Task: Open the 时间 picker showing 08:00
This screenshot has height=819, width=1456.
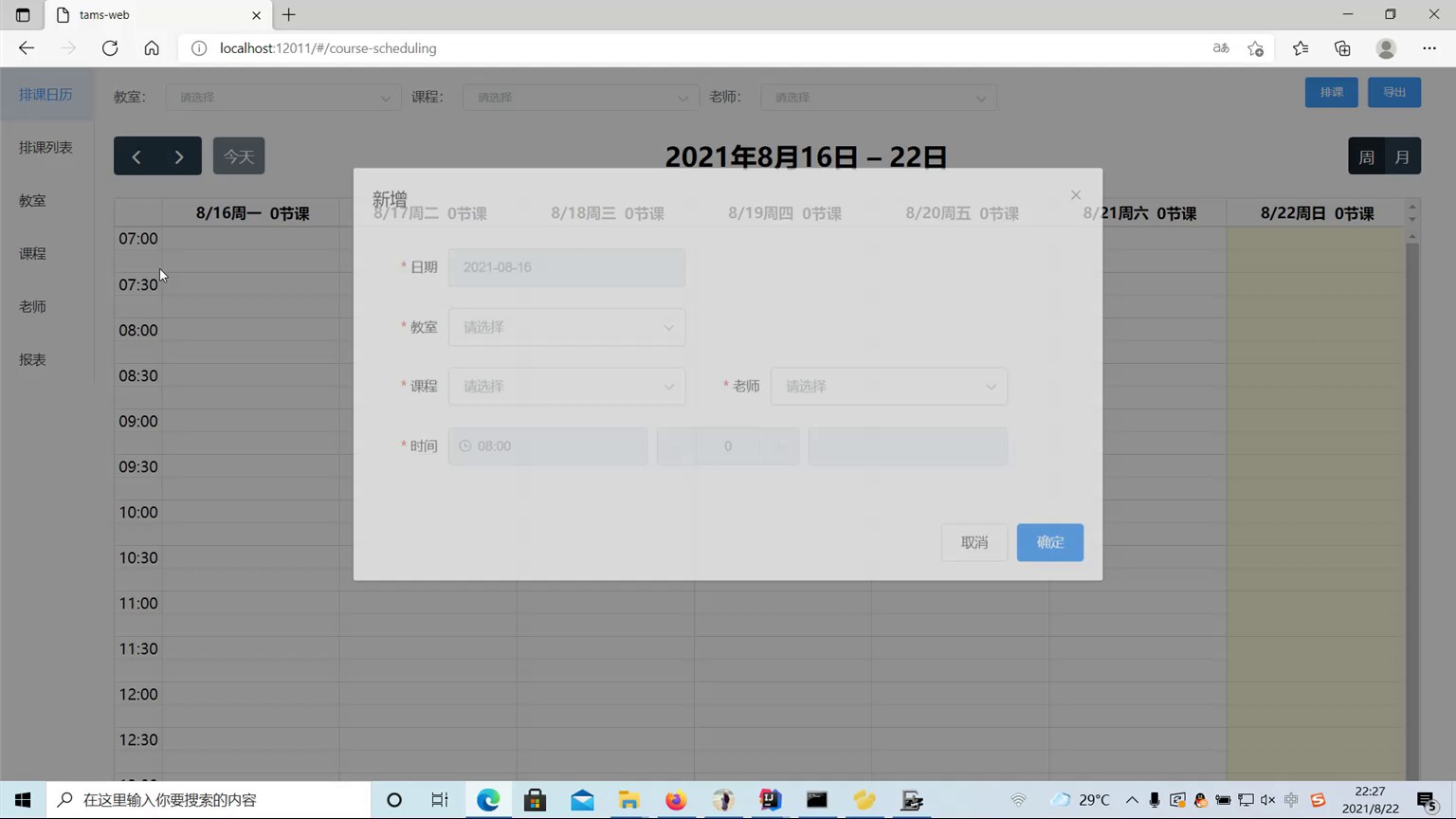Action: coord(548,446)
